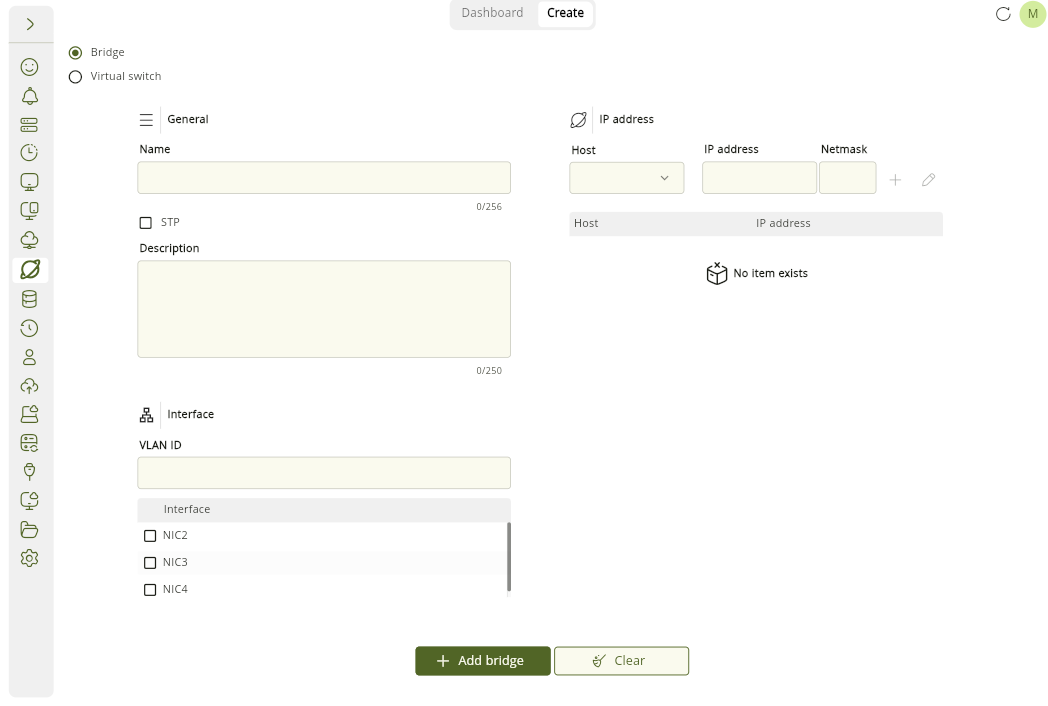Check the NIC4 interface checkbox
This screenshot has height=706, width=1048.
pyautogui.click(x=150, y=590)
